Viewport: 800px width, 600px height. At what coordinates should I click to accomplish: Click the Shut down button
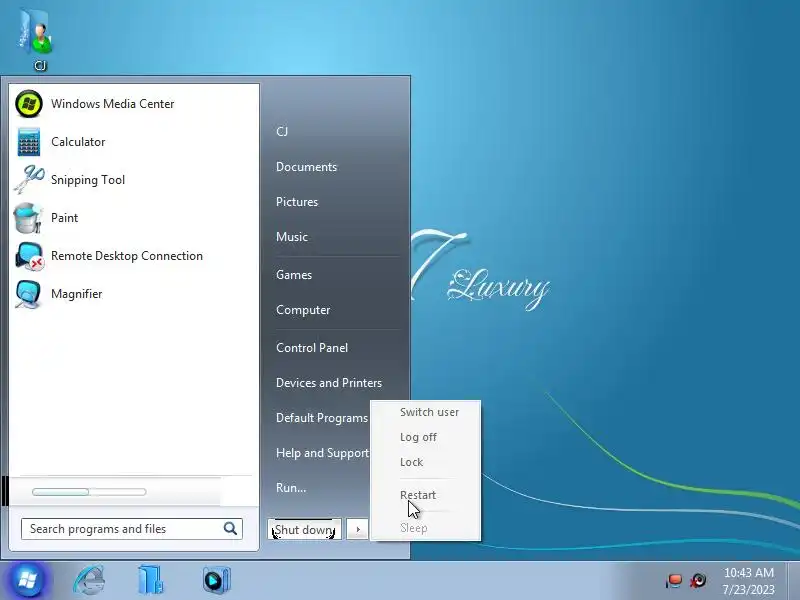pyautogui.click(x=305, y=530)
